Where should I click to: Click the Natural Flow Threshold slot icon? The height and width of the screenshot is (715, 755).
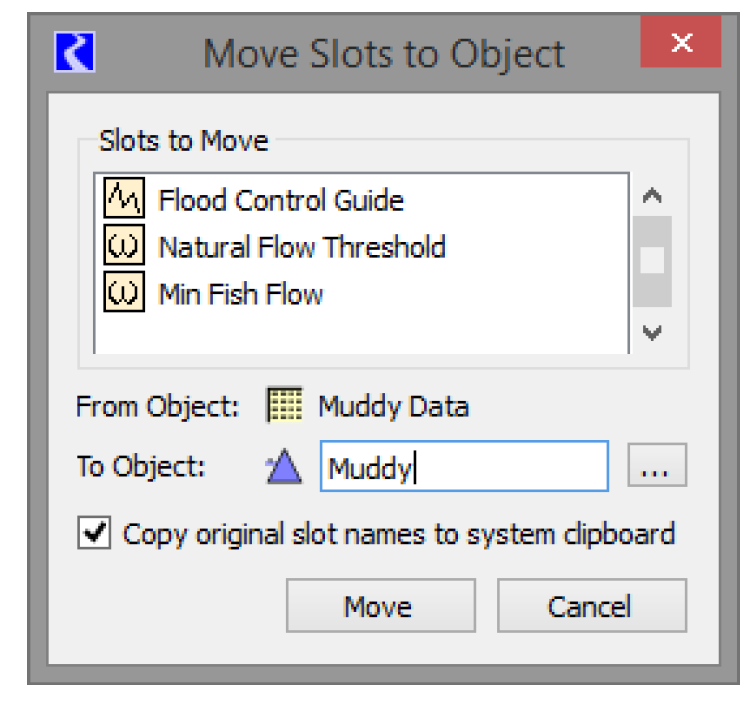(123, 247)
